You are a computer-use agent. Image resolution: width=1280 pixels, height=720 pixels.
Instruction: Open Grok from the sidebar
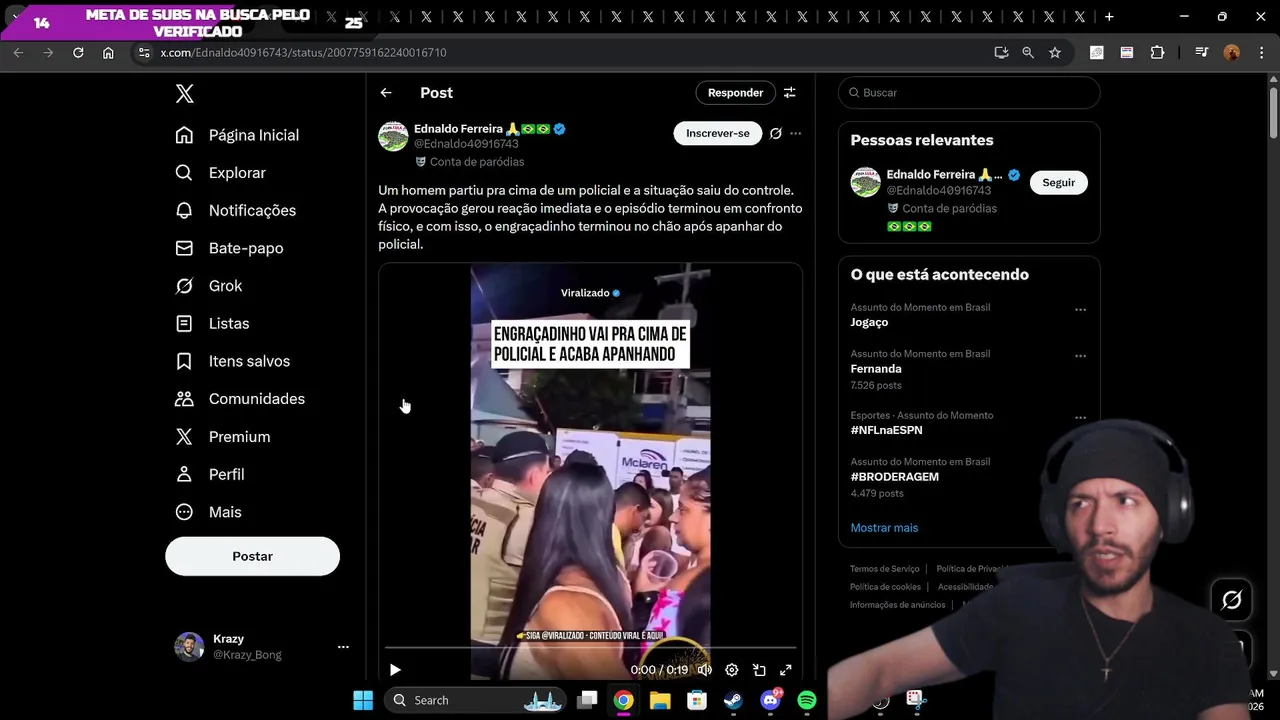(x=209, y=286)
